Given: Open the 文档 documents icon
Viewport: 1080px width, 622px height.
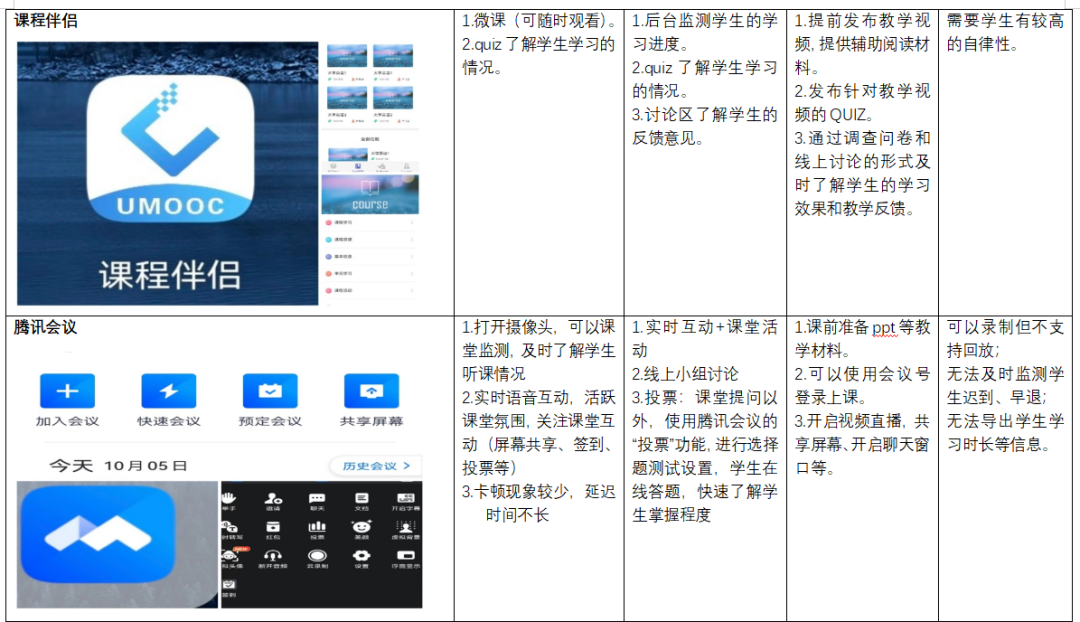Looking at the screenshot, I should point(362,497).
